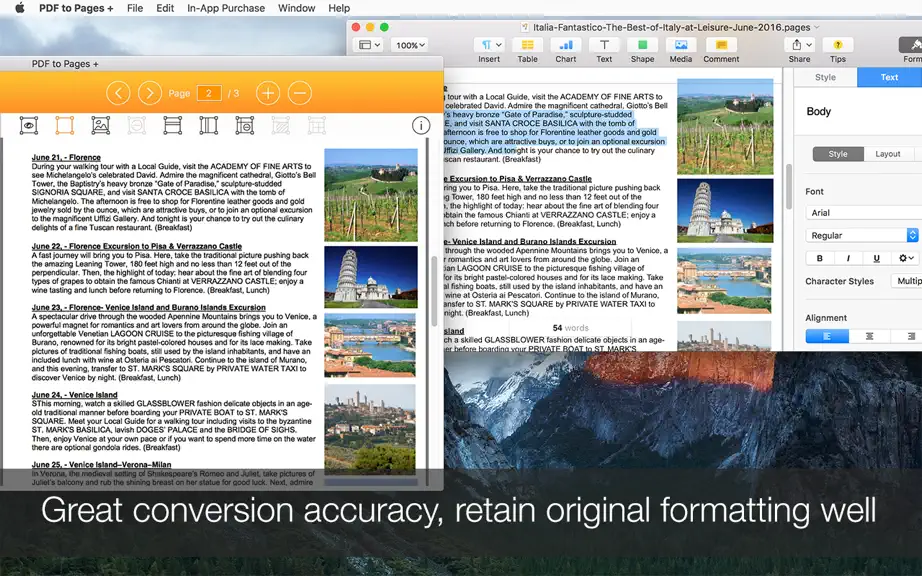
Task: Expand the Regular font style dropdown
Action: pos(861,235)
